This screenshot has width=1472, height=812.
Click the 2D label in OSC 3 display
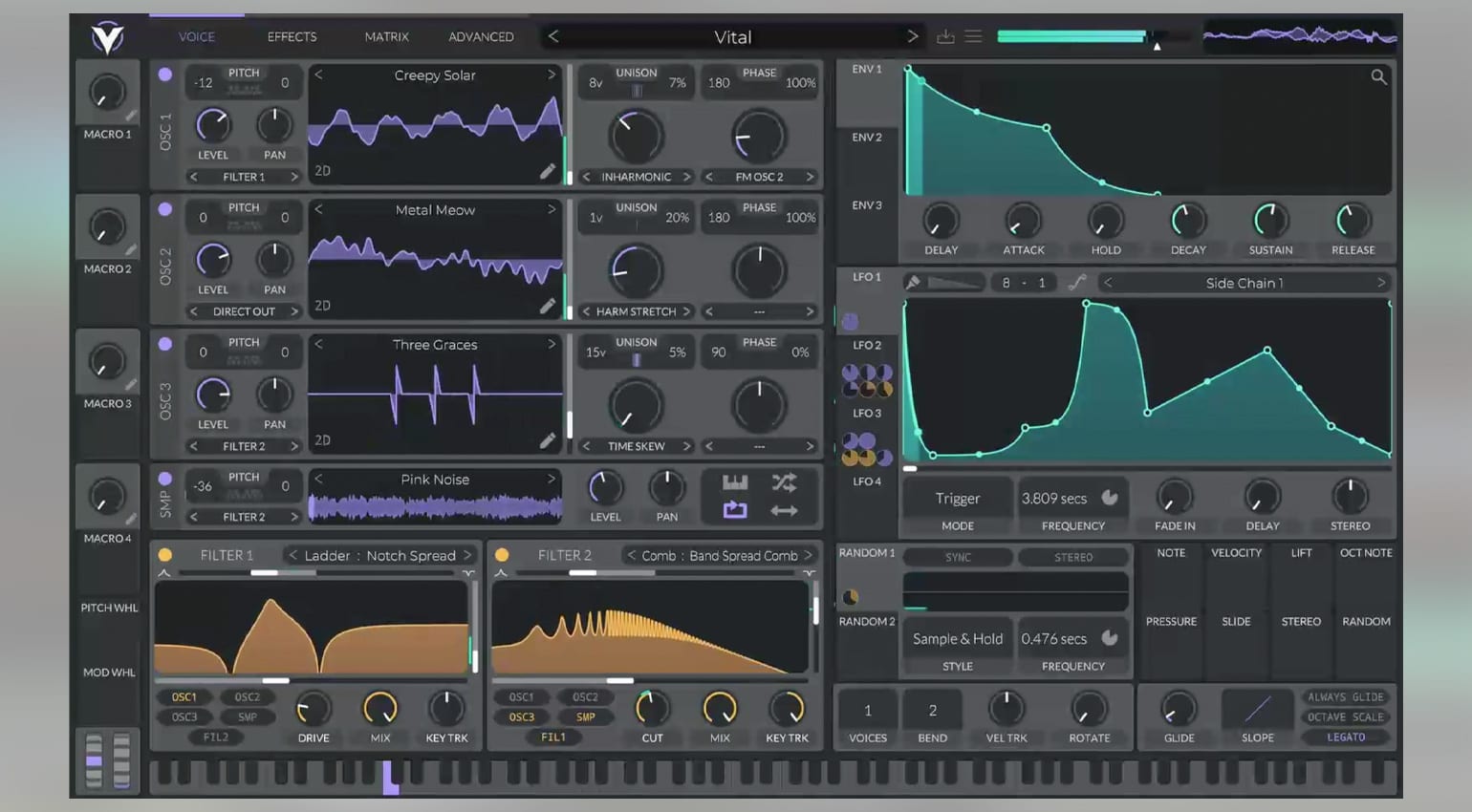coord(322,440)
